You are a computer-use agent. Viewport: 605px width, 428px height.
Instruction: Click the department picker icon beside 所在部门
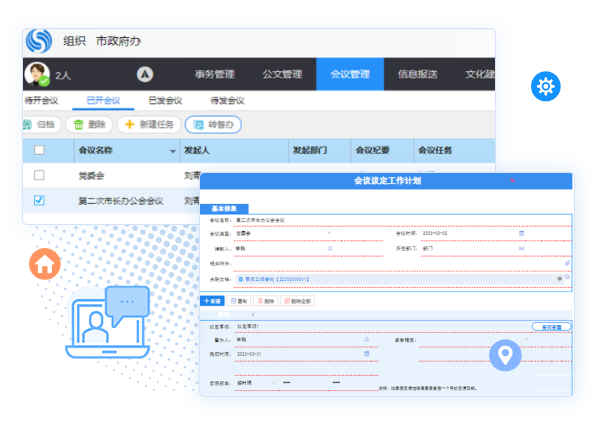pyautogui.click(x=521, y=249)
